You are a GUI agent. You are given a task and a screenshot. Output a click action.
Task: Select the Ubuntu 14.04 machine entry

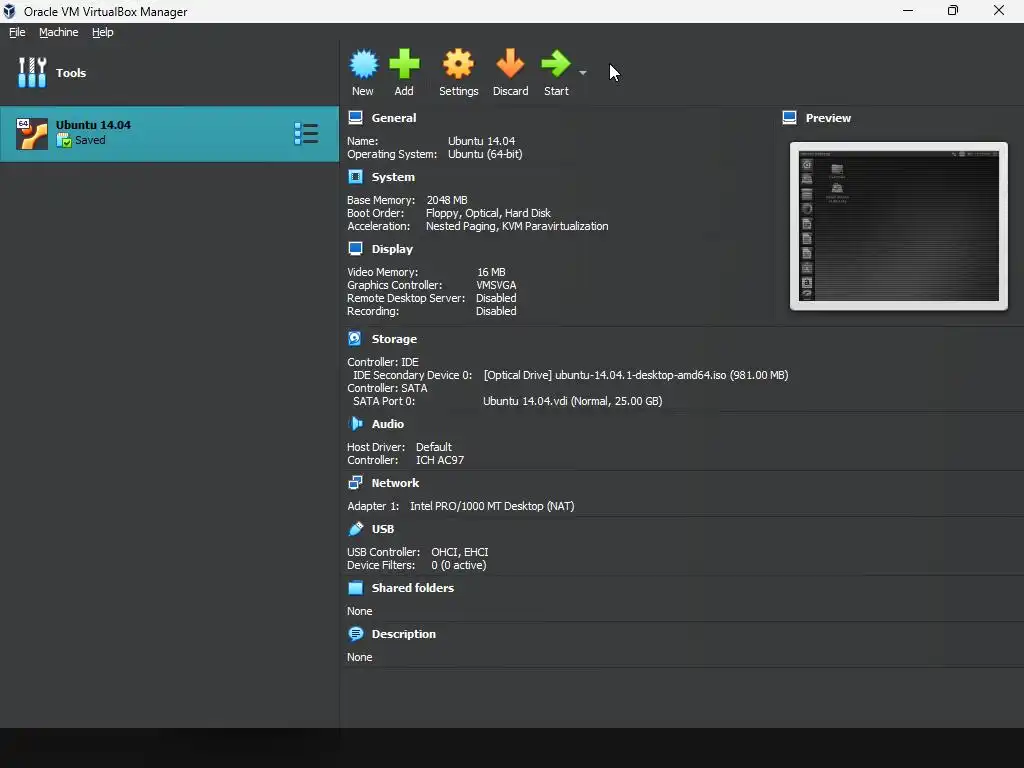point(169,134)
